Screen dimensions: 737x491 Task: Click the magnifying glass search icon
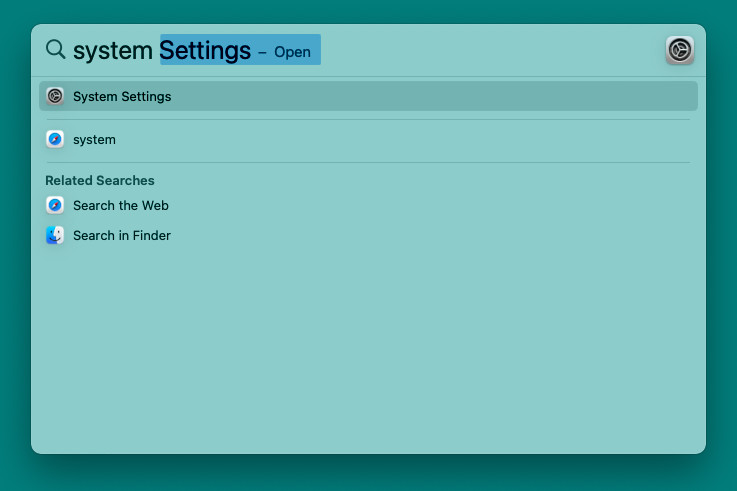(x=55, y=49)
